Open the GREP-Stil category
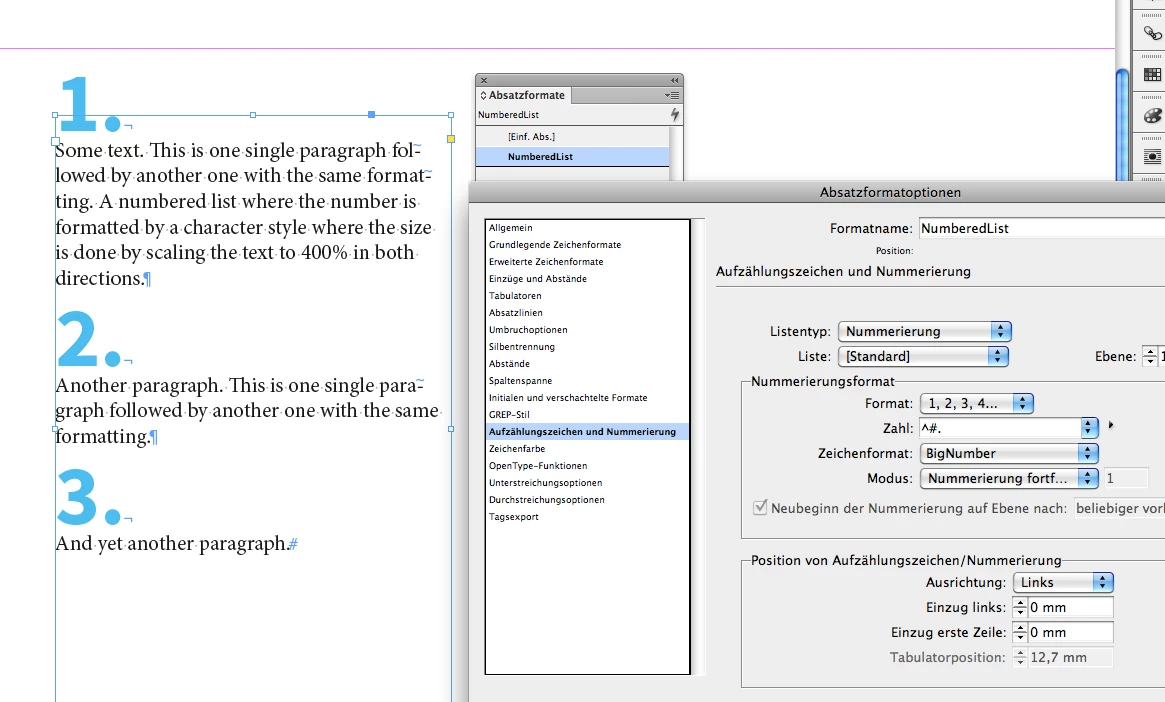The image size is (1165, 702). (587, 415)
